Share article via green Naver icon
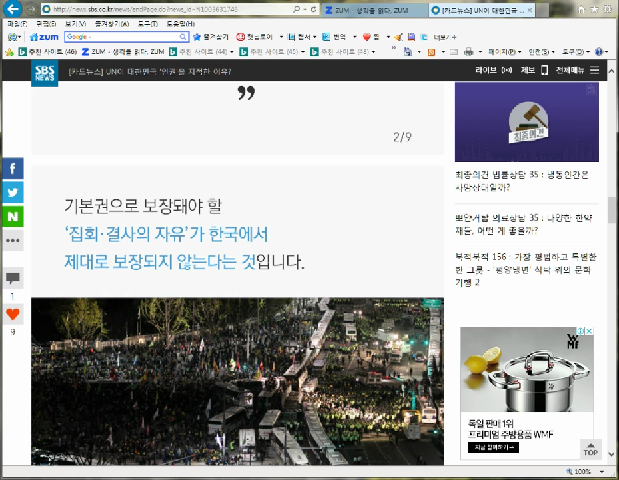619x480 pixels. pos(14,216)
